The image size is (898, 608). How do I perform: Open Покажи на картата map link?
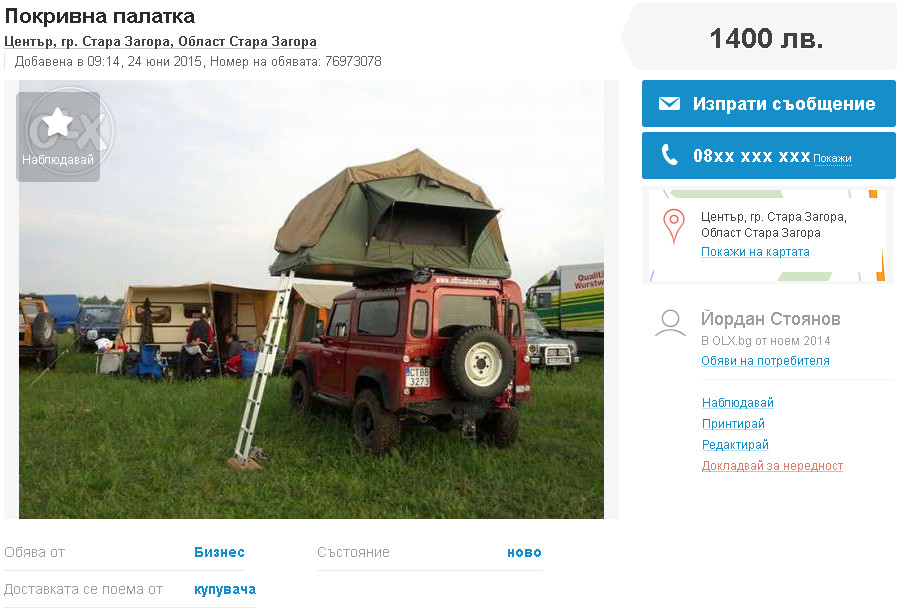755,252
